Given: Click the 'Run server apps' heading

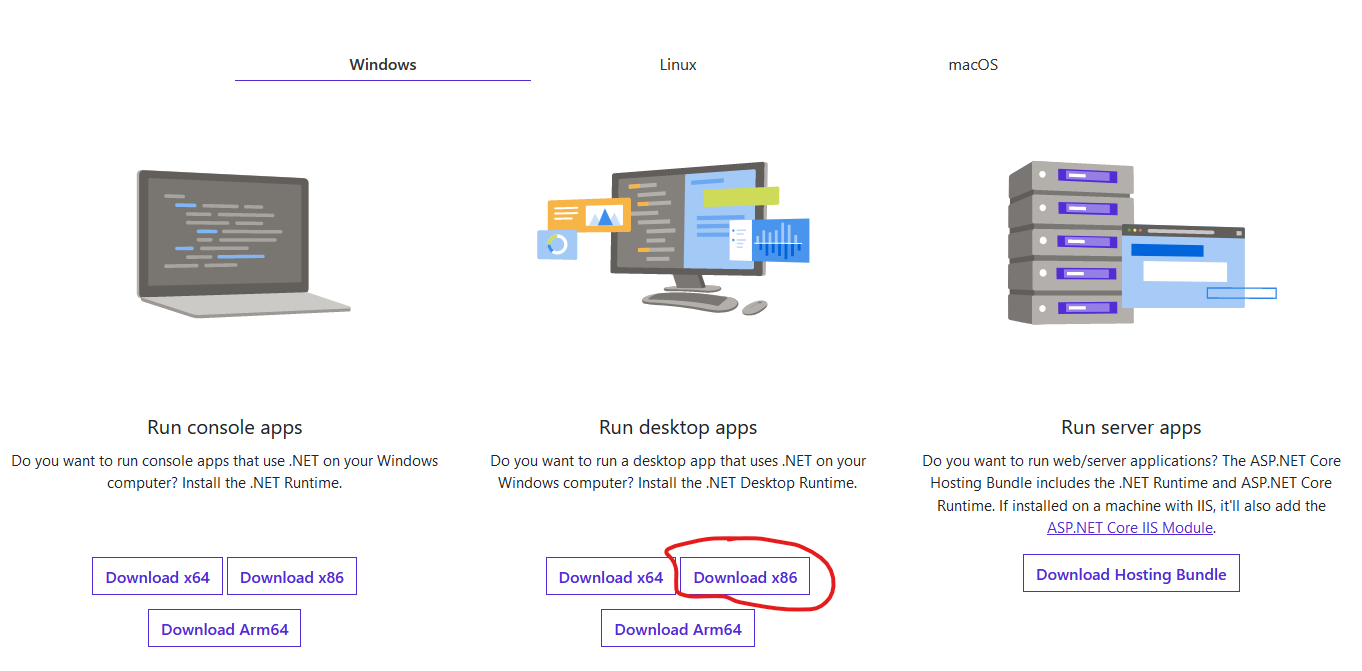Looking at the screenshot, I should pos(1131,428).
